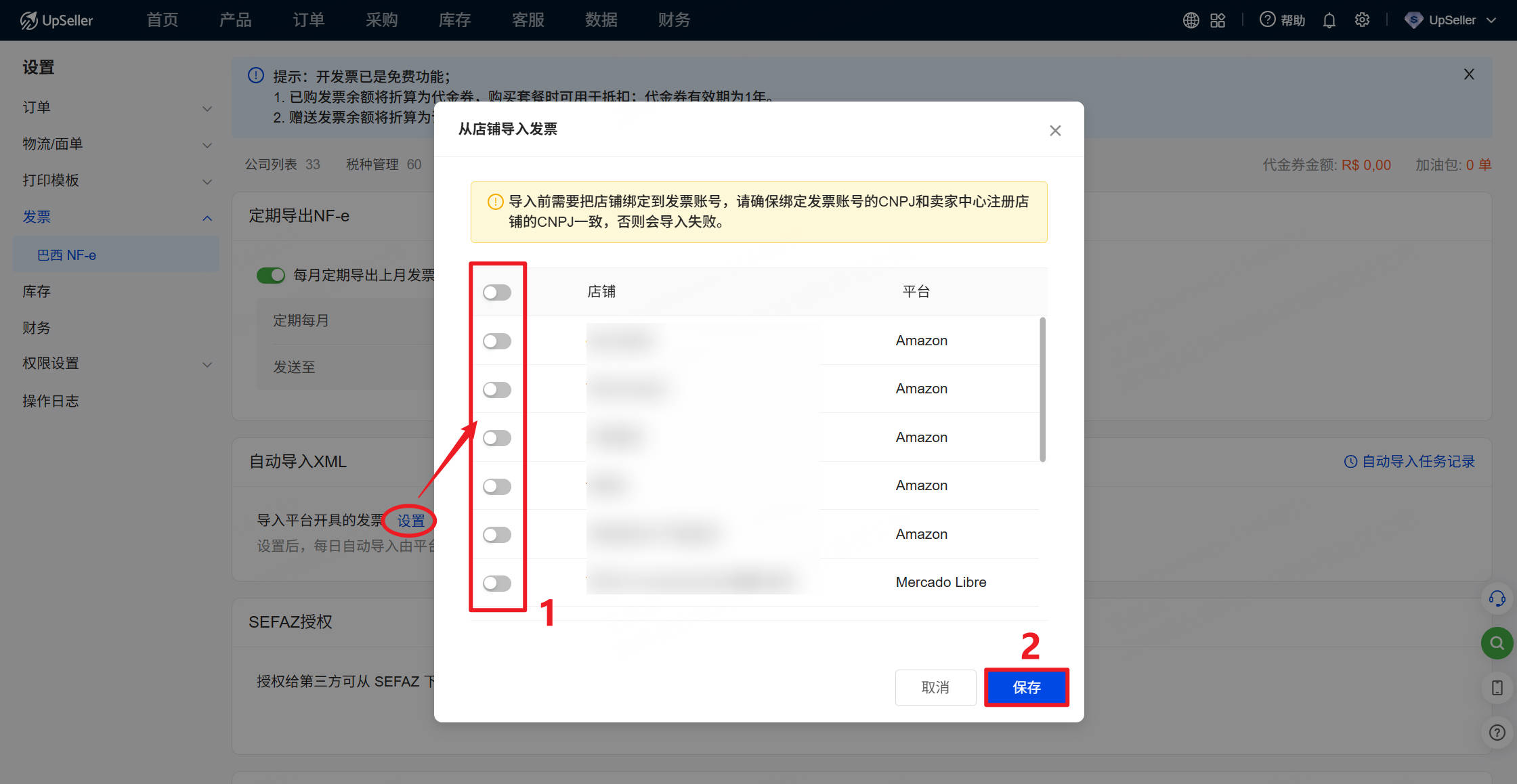
Task: Enable the Mercado Libre store toggle
Action: pyautogui.click(x=496, y=583)
